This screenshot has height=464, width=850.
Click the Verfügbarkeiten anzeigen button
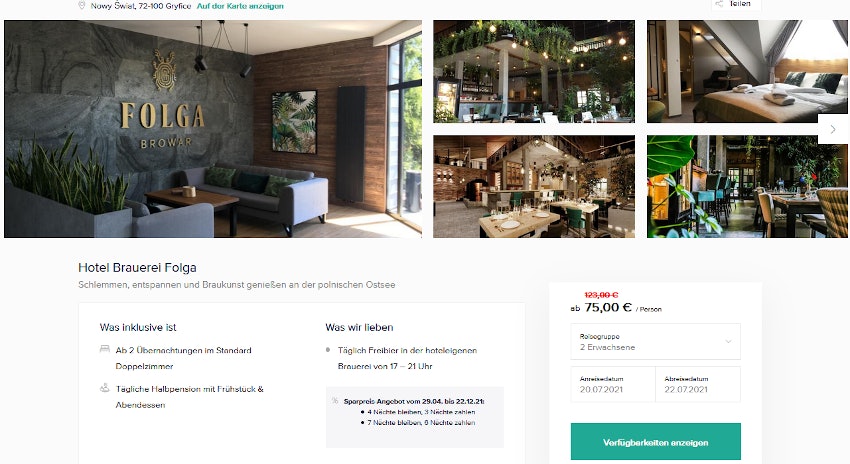(655, 442)
